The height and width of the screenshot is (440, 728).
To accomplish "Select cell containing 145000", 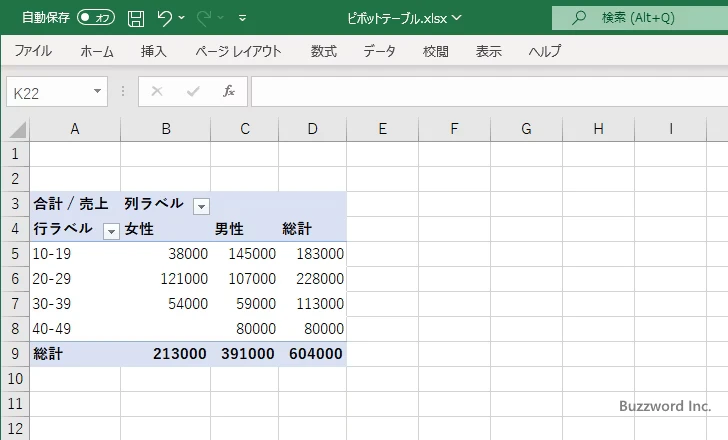I will coord(245,254).
